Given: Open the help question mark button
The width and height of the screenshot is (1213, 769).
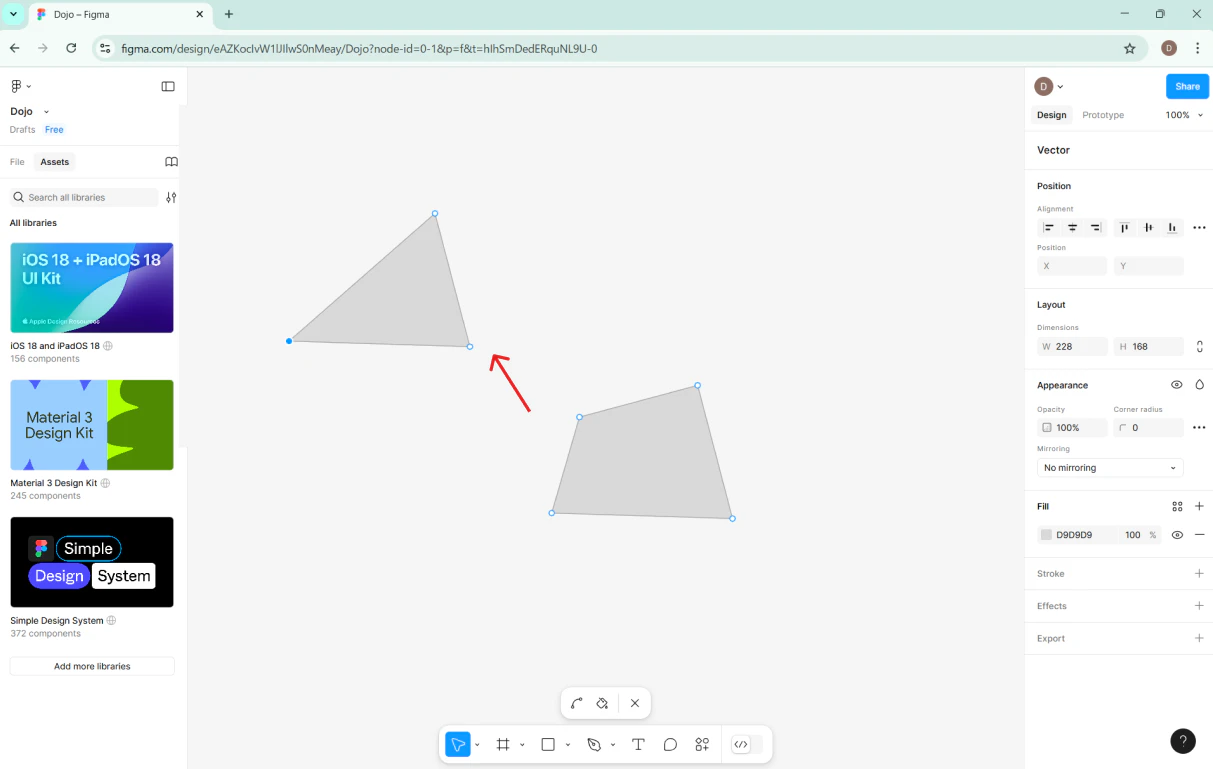Looking at the screenshot, I should 1183,741.
